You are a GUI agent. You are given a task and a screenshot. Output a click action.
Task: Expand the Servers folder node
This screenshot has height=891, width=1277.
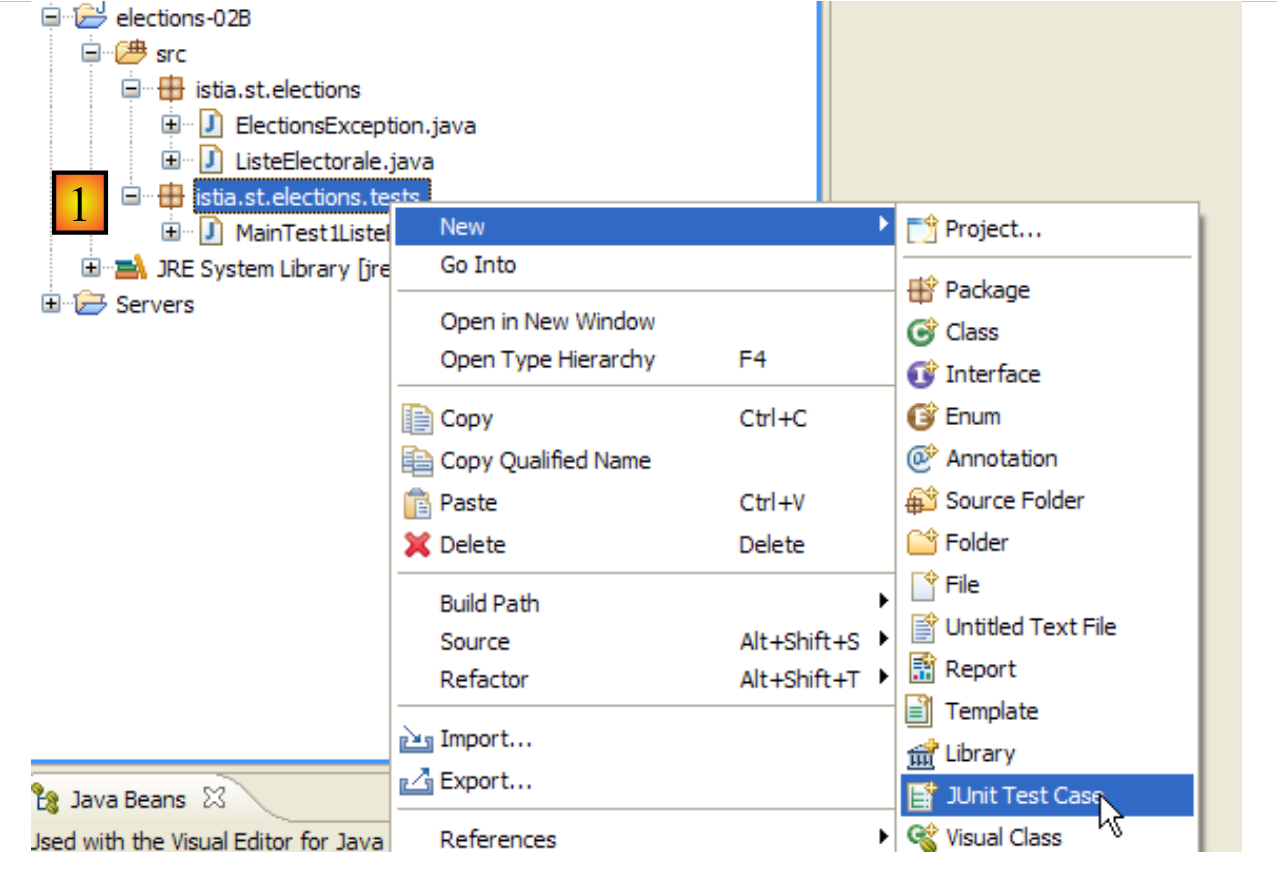tap(51, 304)
